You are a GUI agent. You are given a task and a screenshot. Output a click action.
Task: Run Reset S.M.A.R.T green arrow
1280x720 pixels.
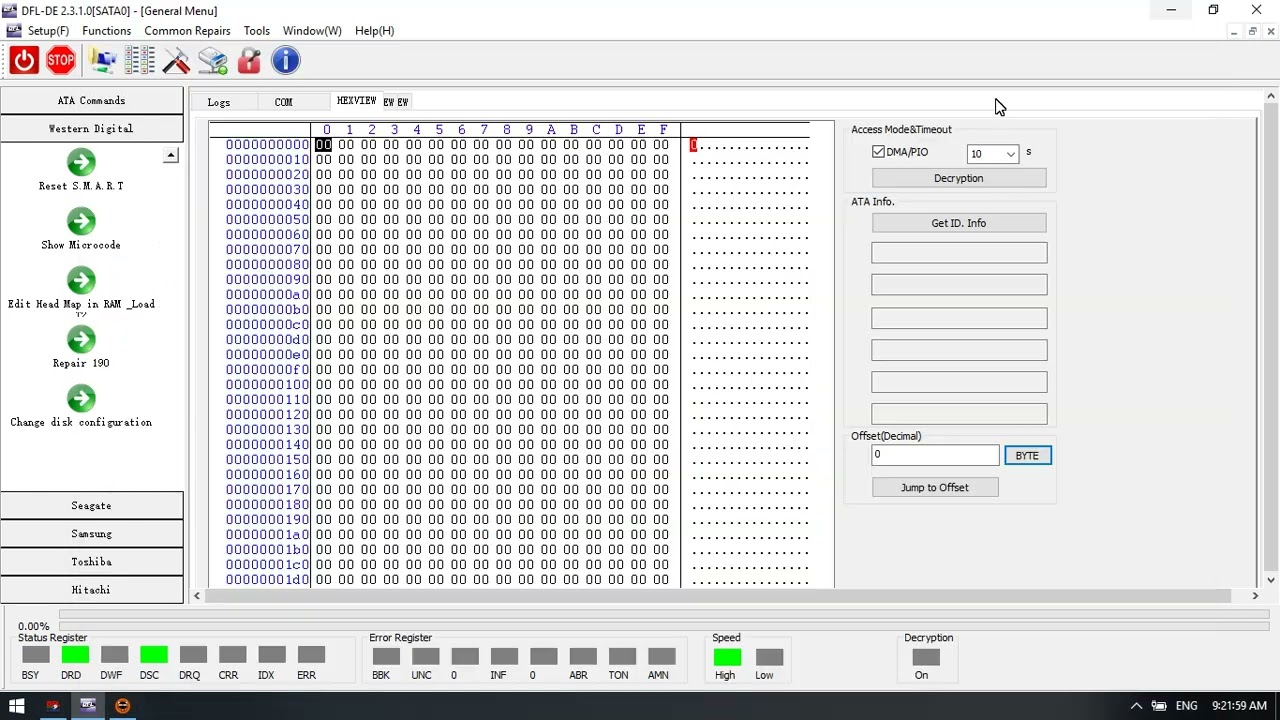(81, 163)
